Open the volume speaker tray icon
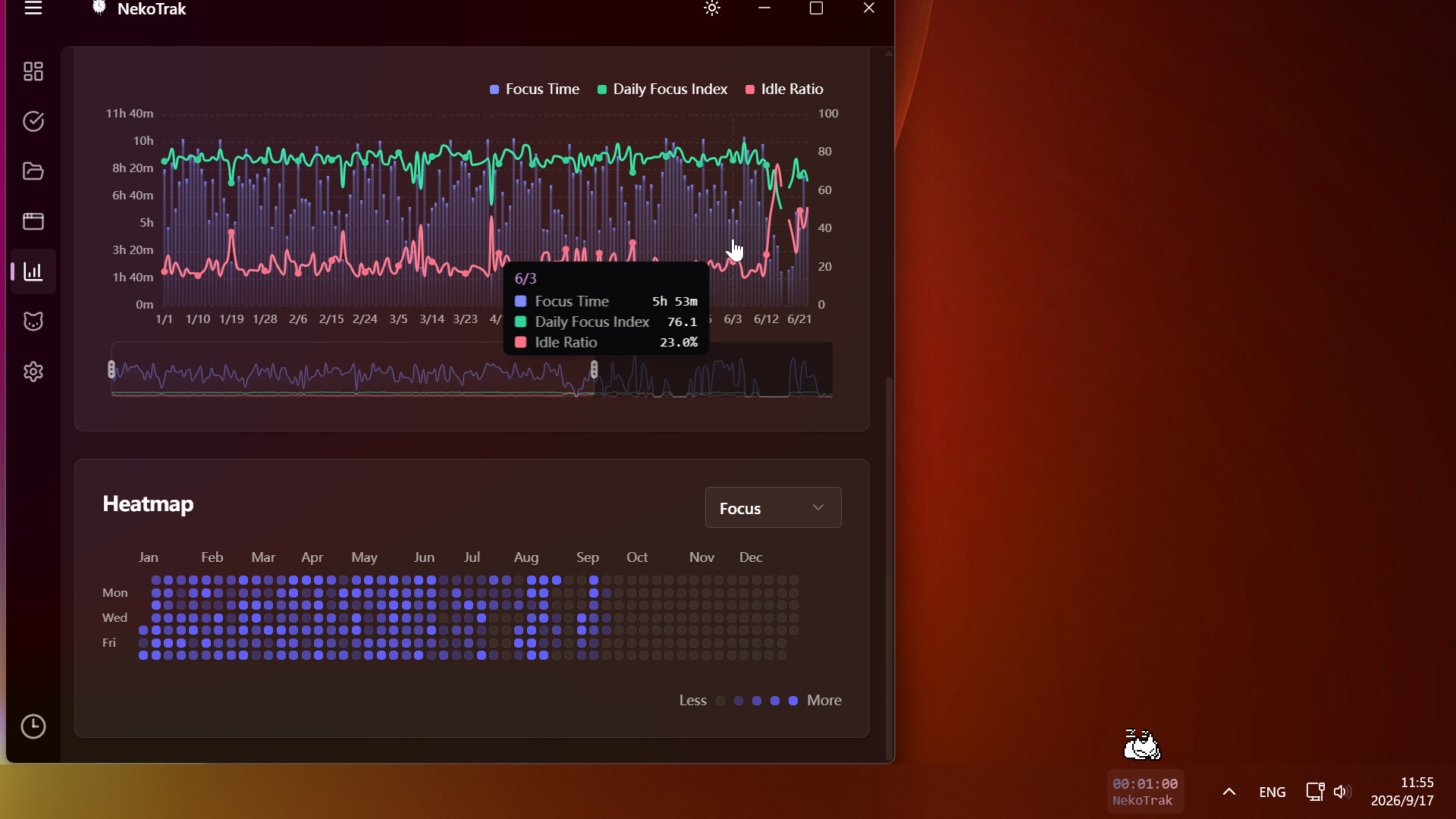The height and width of the screenshot is (819, 1456). [x=1342, y=792]
